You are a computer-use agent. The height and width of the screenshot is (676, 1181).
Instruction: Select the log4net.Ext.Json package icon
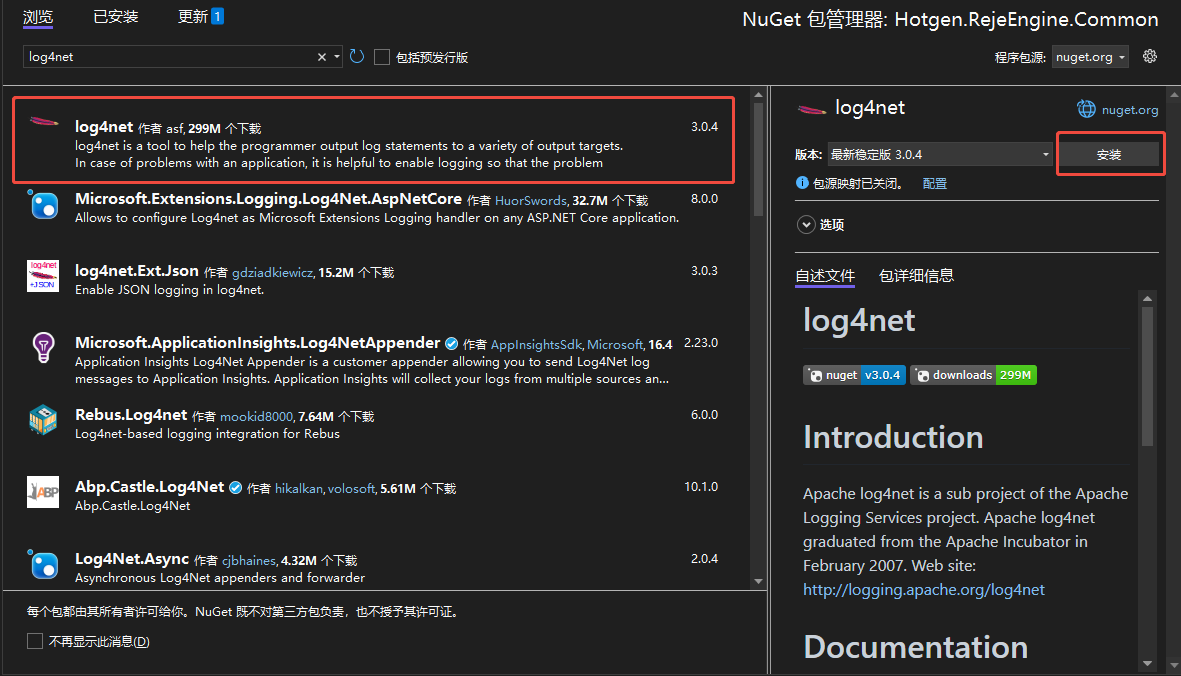[x=43, y=276]
